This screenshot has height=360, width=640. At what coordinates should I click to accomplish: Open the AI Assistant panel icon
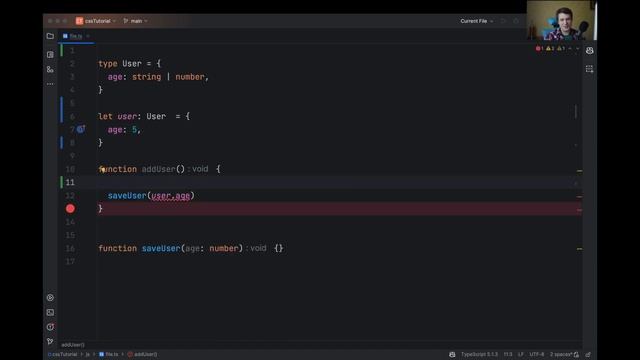pyautogui.click(x=589, y=51)
